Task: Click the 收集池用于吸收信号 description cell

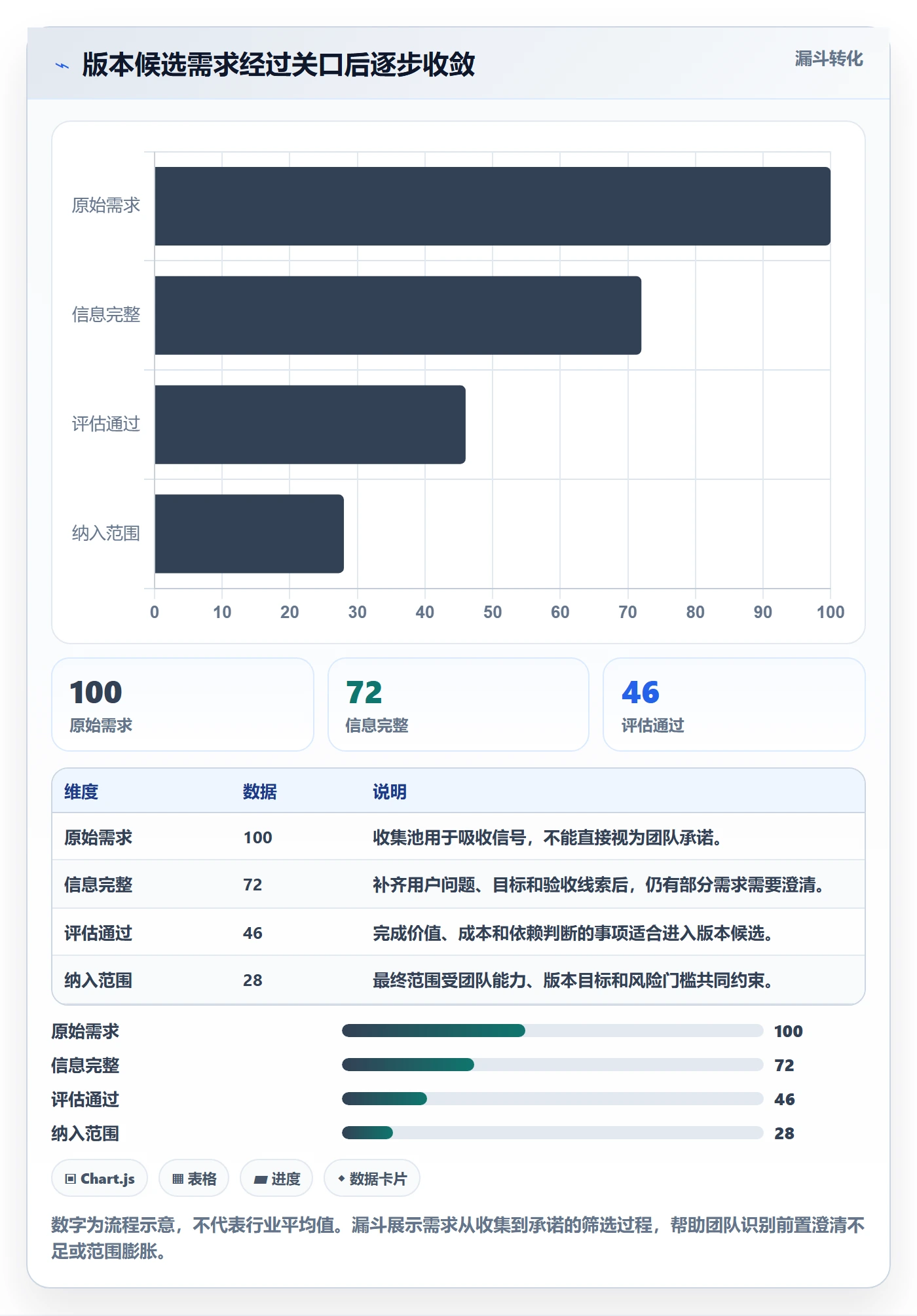Action: [x=548, y=837]
